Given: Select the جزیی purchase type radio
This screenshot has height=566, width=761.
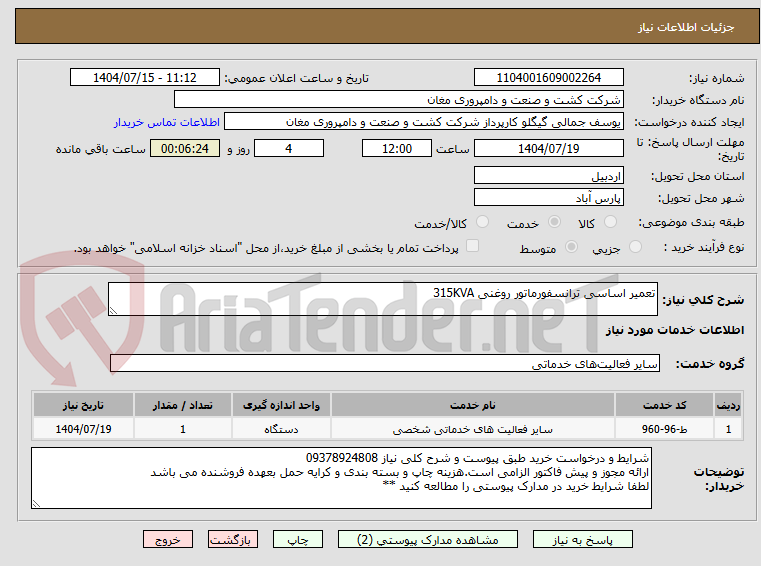Looking at the screenshot, I should click(x=635, y=247).
